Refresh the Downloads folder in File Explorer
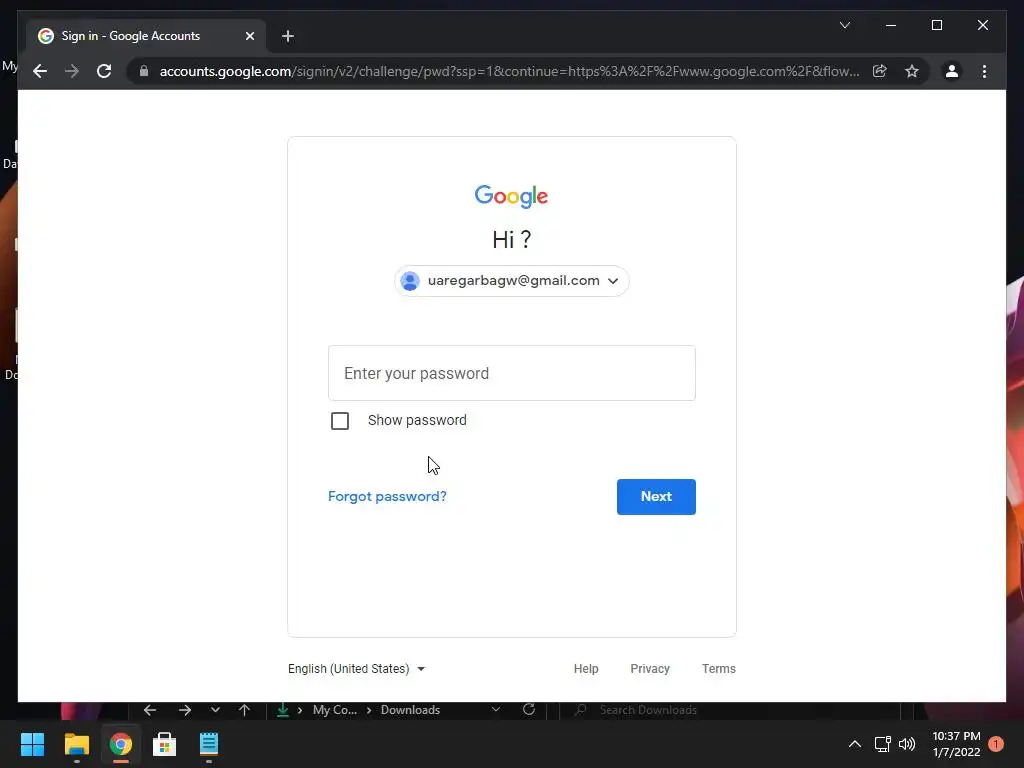The image size is (1024, 768). tap(529, 710)
